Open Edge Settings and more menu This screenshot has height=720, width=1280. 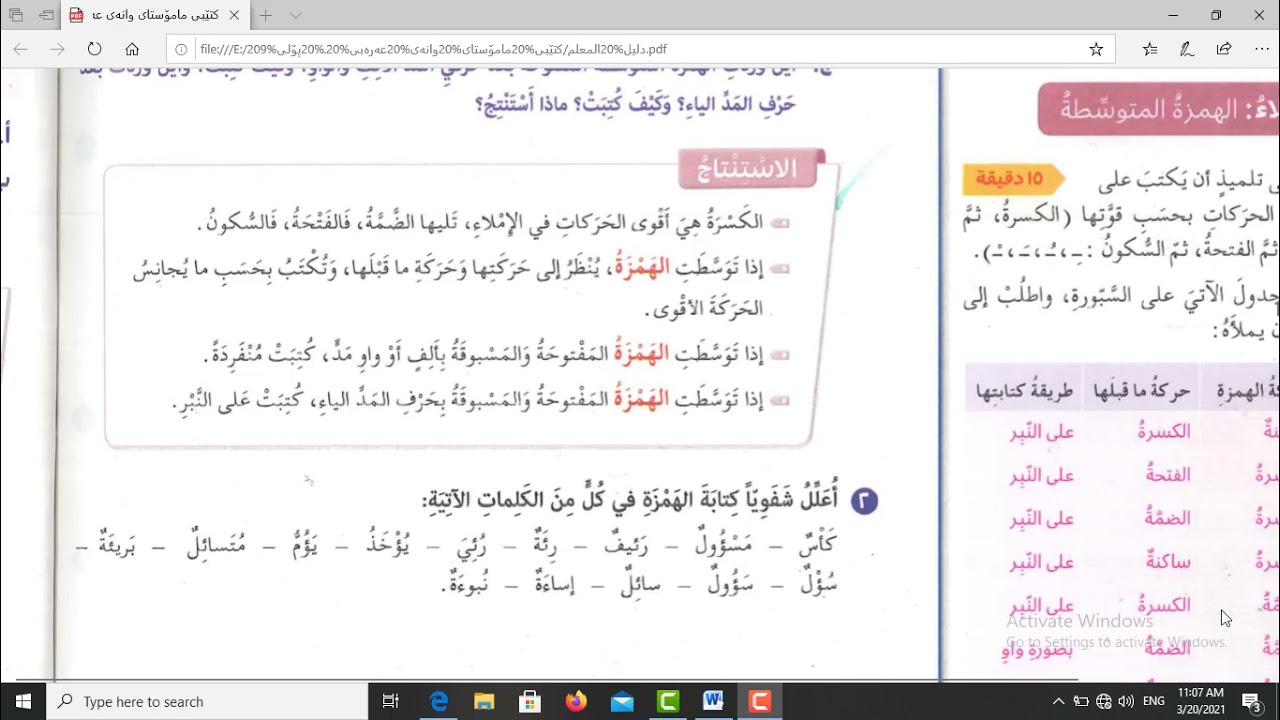click(x=1260, y=49)
